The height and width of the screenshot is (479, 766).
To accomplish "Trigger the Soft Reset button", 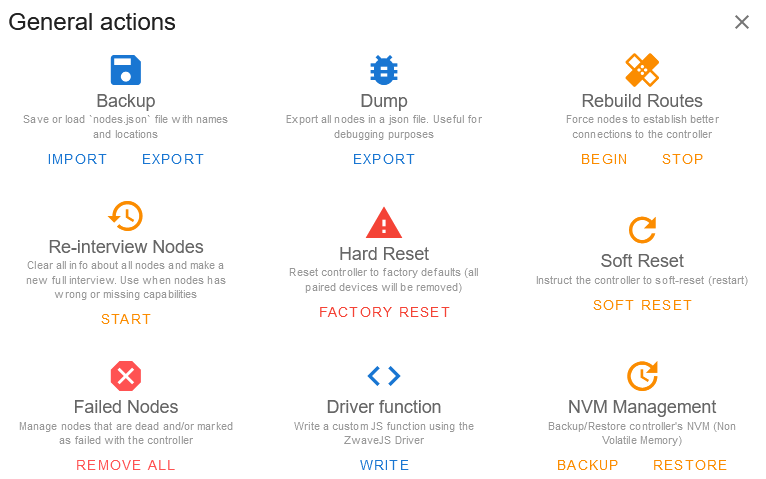I will coord(642,305).
